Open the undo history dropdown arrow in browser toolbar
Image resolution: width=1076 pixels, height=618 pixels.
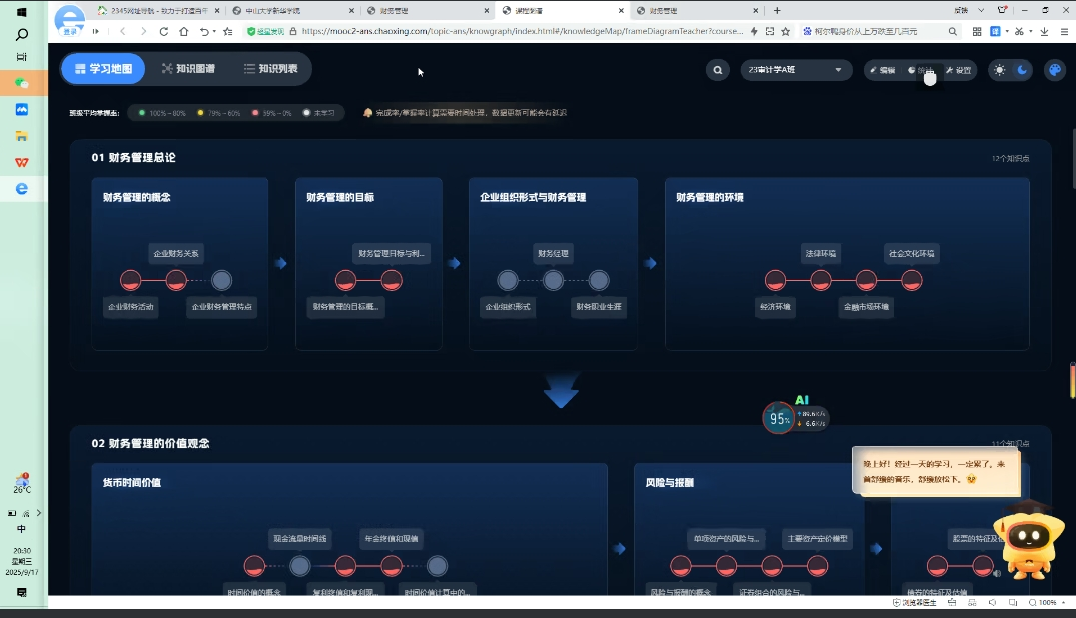click(216, 31)
